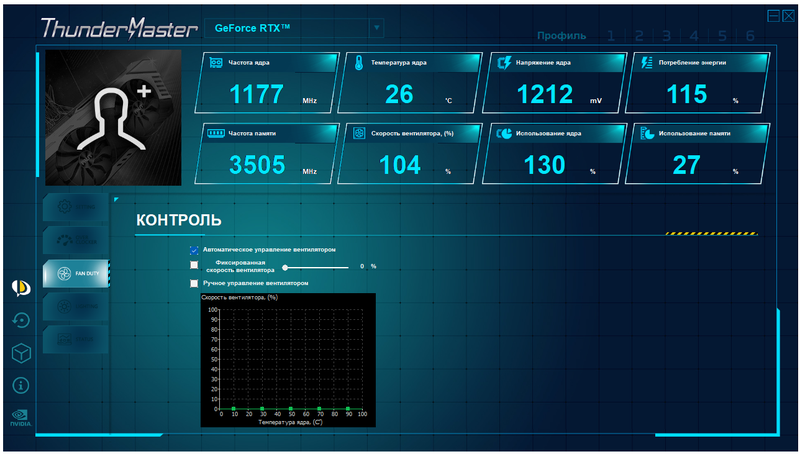The width and height of the screenshot is (800, 454).
Task: Click the core clock value 1177
Action: click(x=257, y=94)
